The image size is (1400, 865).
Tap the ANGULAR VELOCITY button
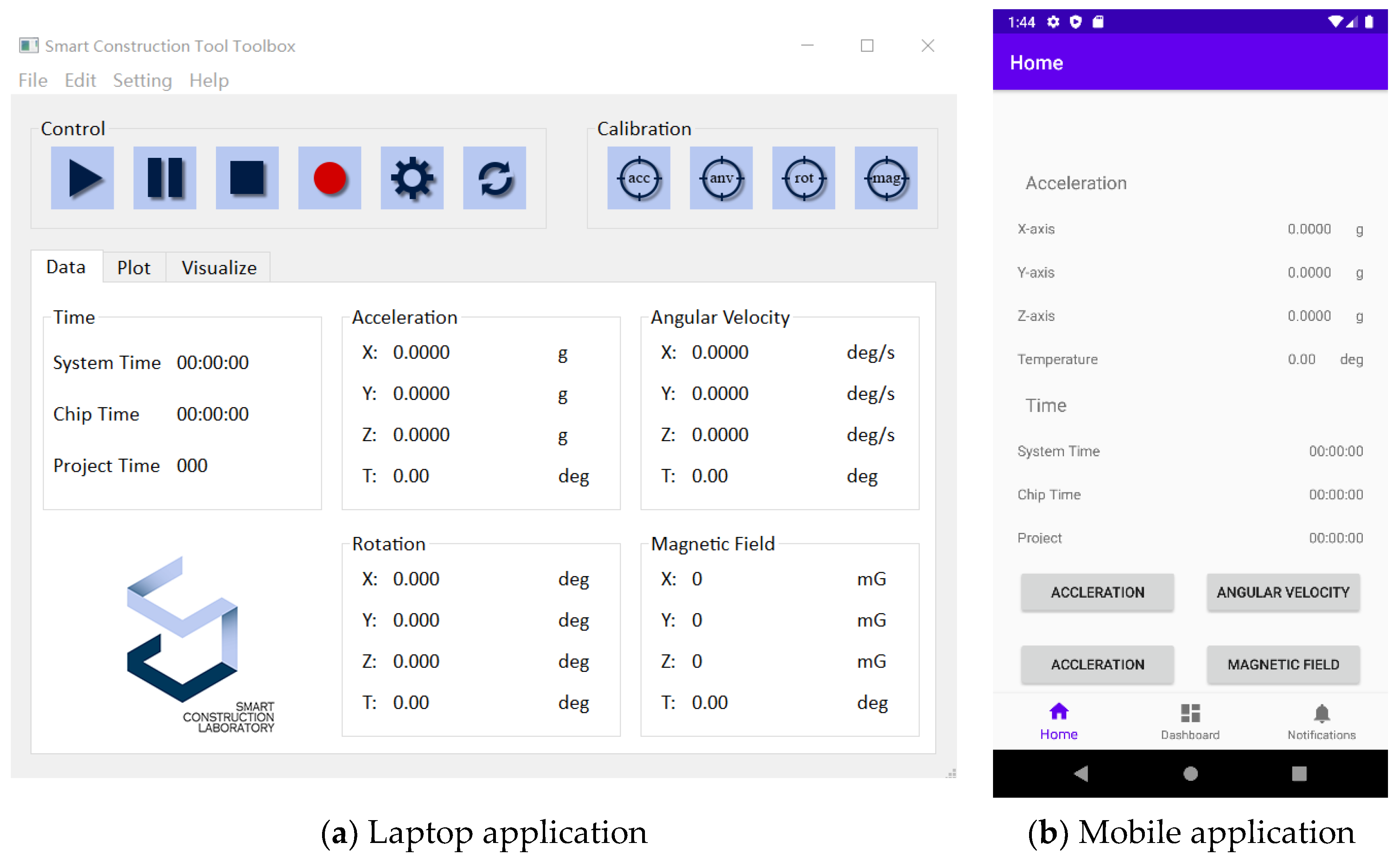tap(1282, 592)
